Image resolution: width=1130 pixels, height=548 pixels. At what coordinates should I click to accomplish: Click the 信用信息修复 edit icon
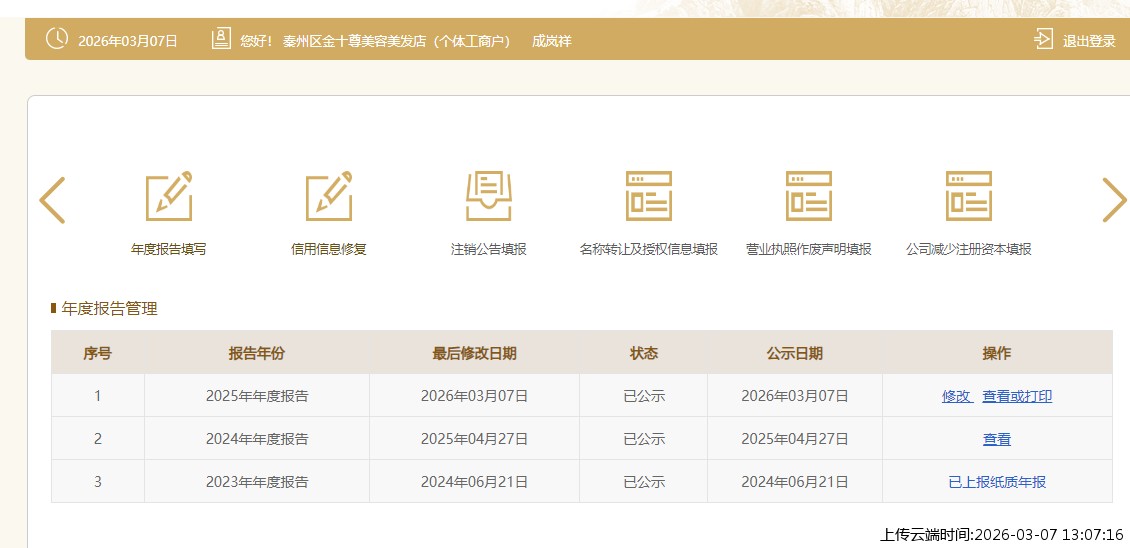[329, 196]
